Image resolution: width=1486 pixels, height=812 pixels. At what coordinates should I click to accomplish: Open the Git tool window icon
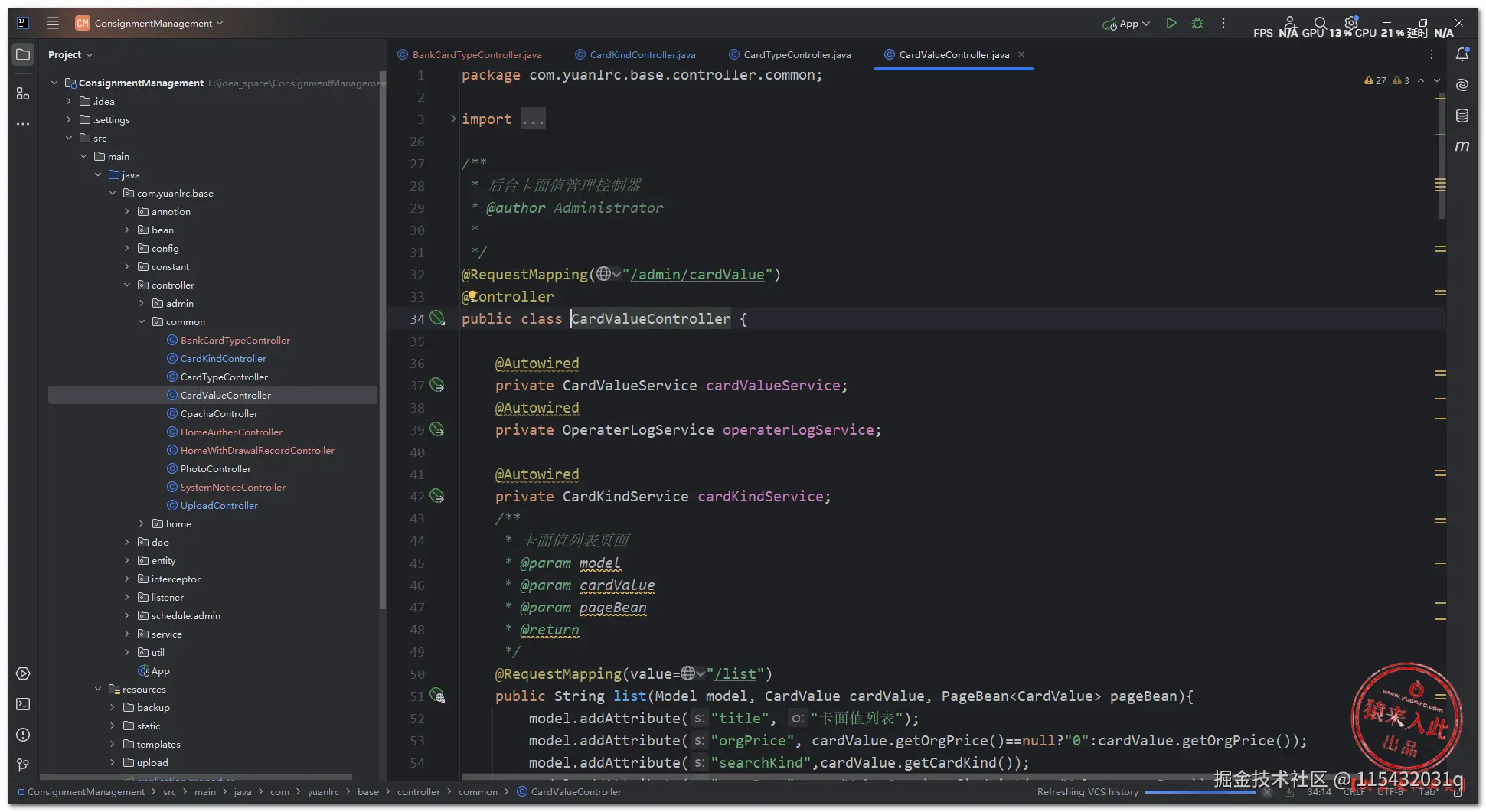(23, 765)
